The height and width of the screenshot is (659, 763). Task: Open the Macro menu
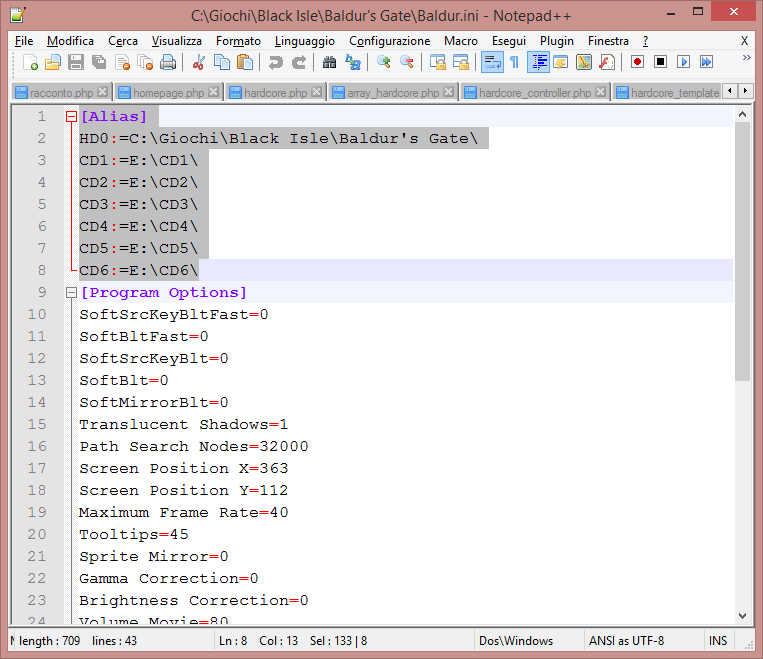pyautogui.click(x=460, y=41)
